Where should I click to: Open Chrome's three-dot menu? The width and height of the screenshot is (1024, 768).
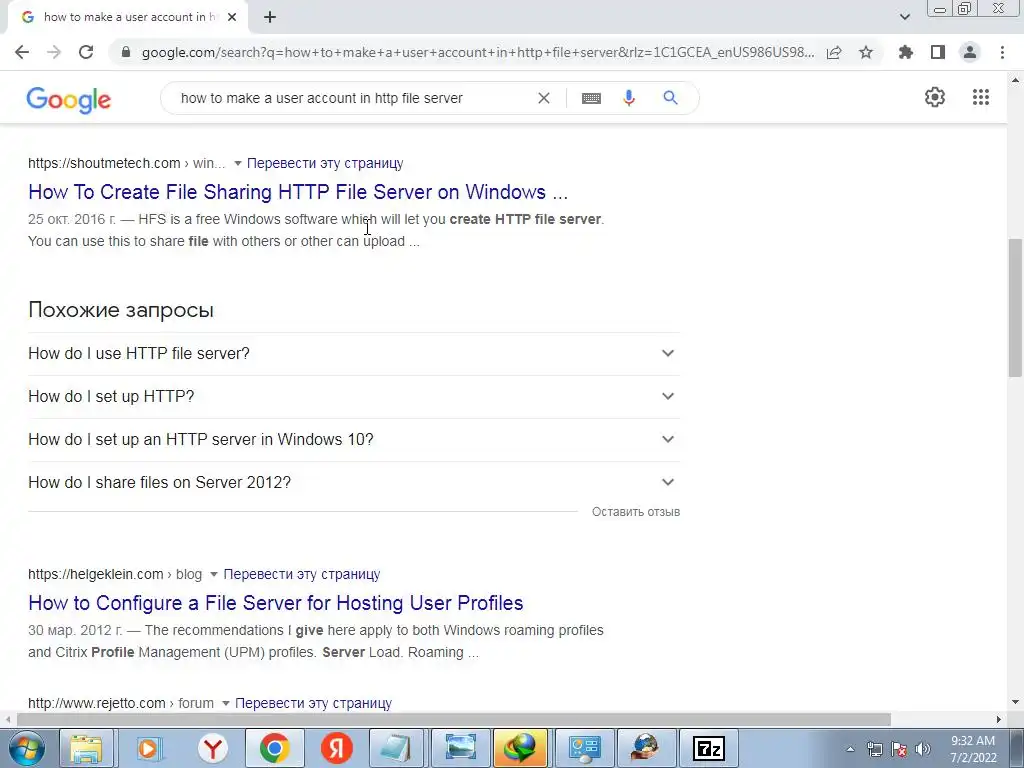coord(1002,52)
